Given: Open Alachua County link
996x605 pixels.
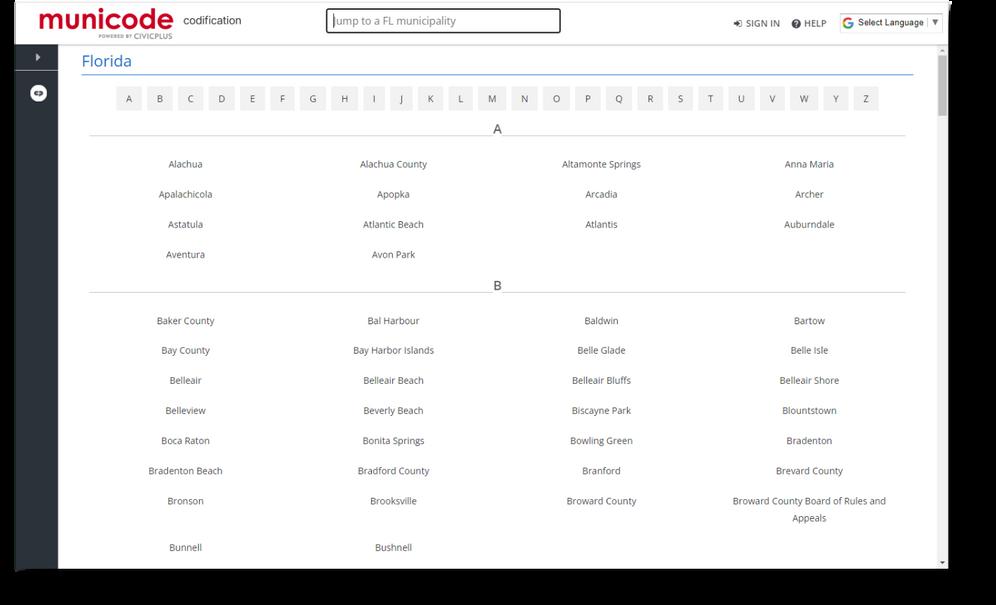Looking at the screenshot, I should tap(393, 164).
